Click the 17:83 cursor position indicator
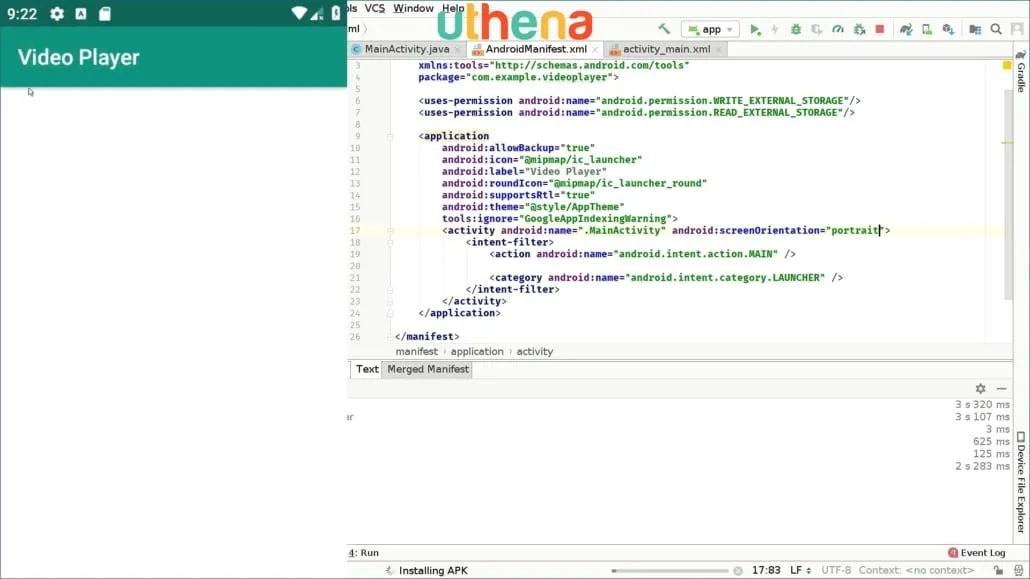The height and width of the screenshot is (579, 1030). pyautogui.click(x=766, y=570)
